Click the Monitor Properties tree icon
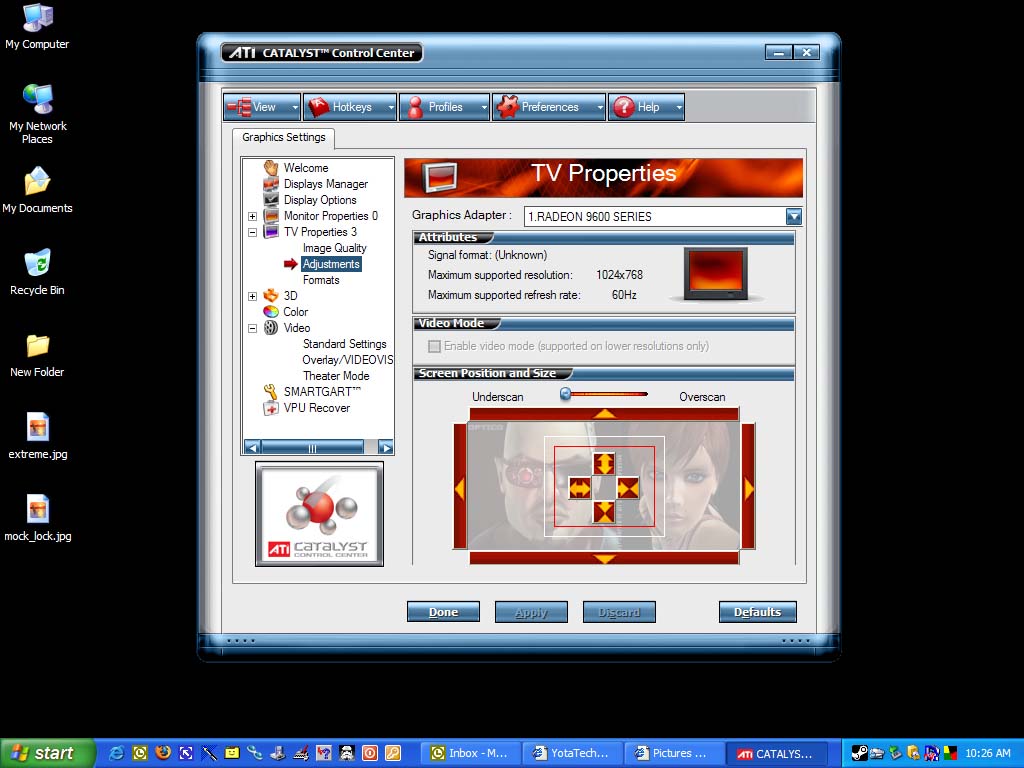Viewport: 1024px width, 768px height. point(270,216)
